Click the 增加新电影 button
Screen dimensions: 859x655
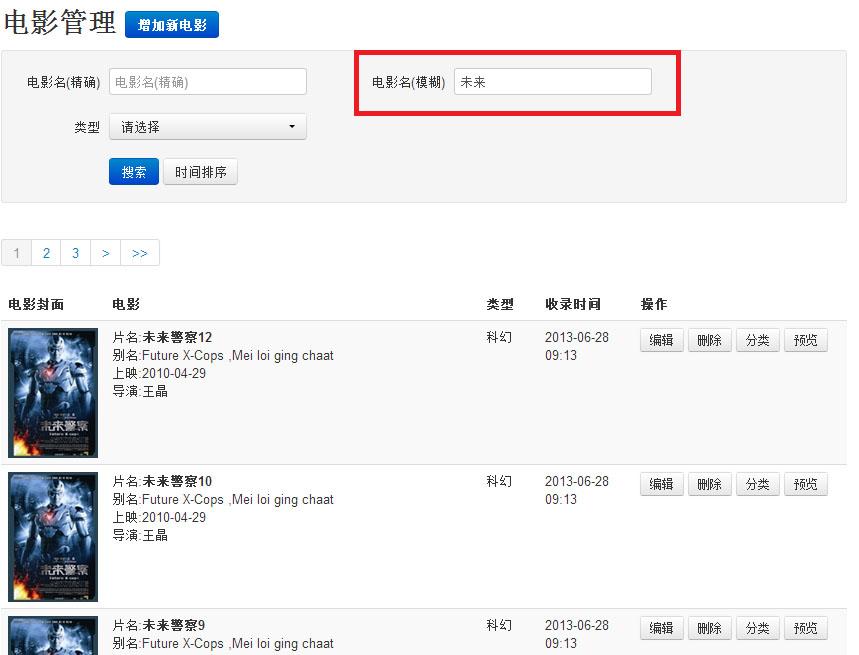click(172, 25)
